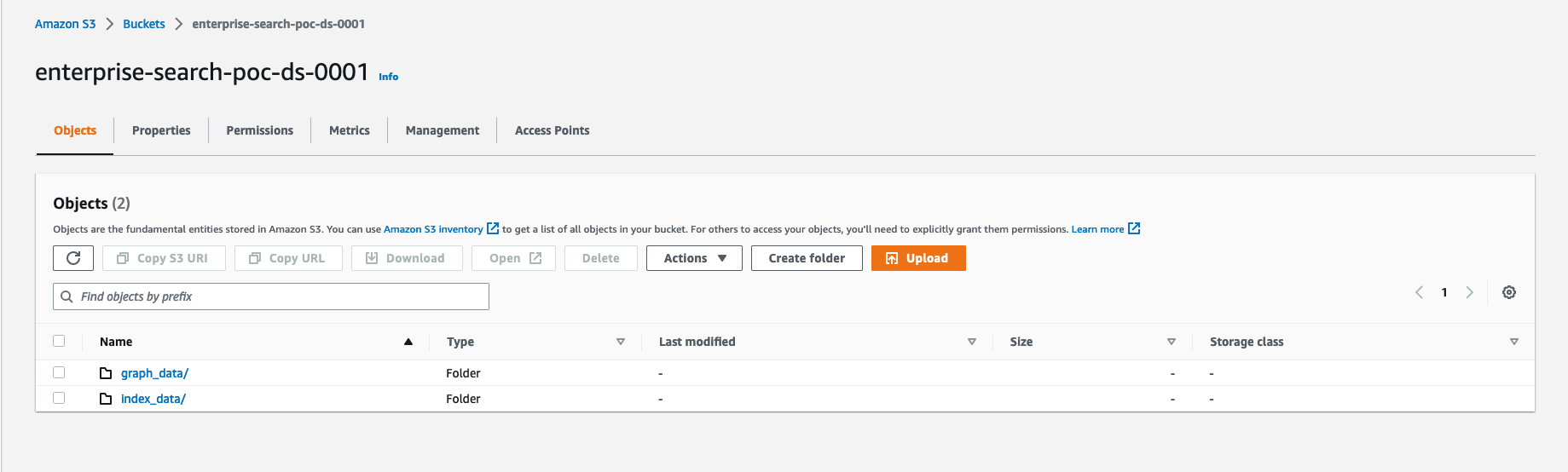The image size is (1568, 472).
Task: Go to the next page arrow
Action: [x=1469, y=292]
